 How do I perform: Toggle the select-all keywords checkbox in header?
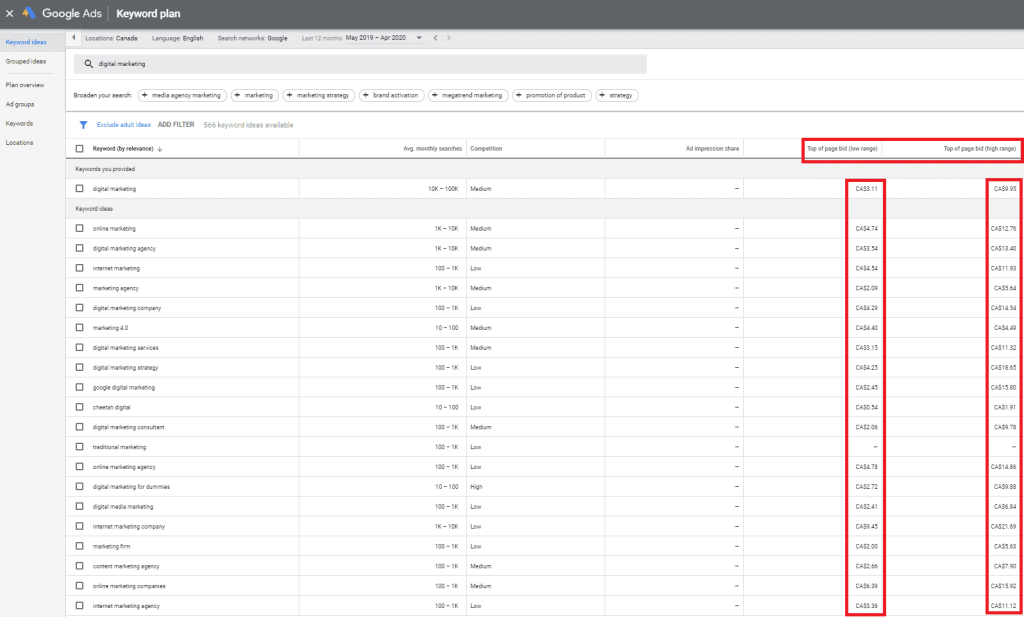pos(80,149)
